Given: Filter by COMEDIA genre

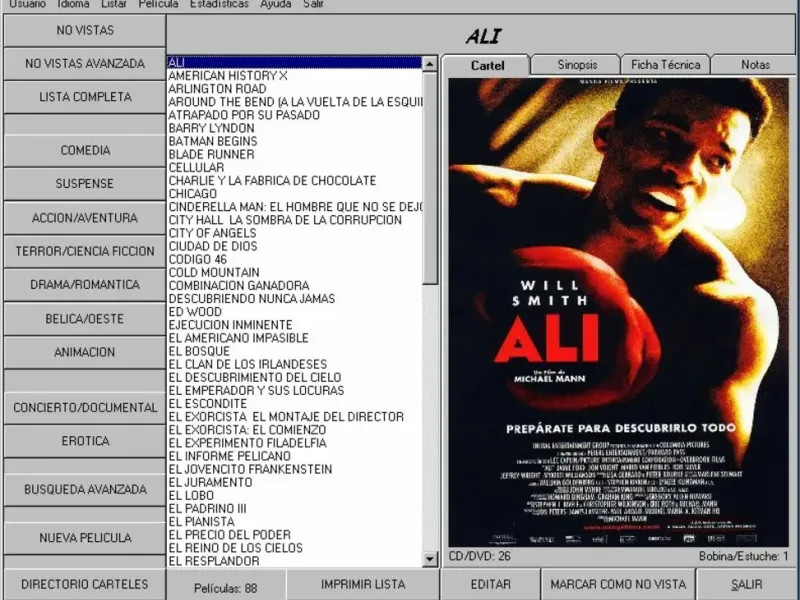Looking at the screenshot, I should tap(85, 151).
